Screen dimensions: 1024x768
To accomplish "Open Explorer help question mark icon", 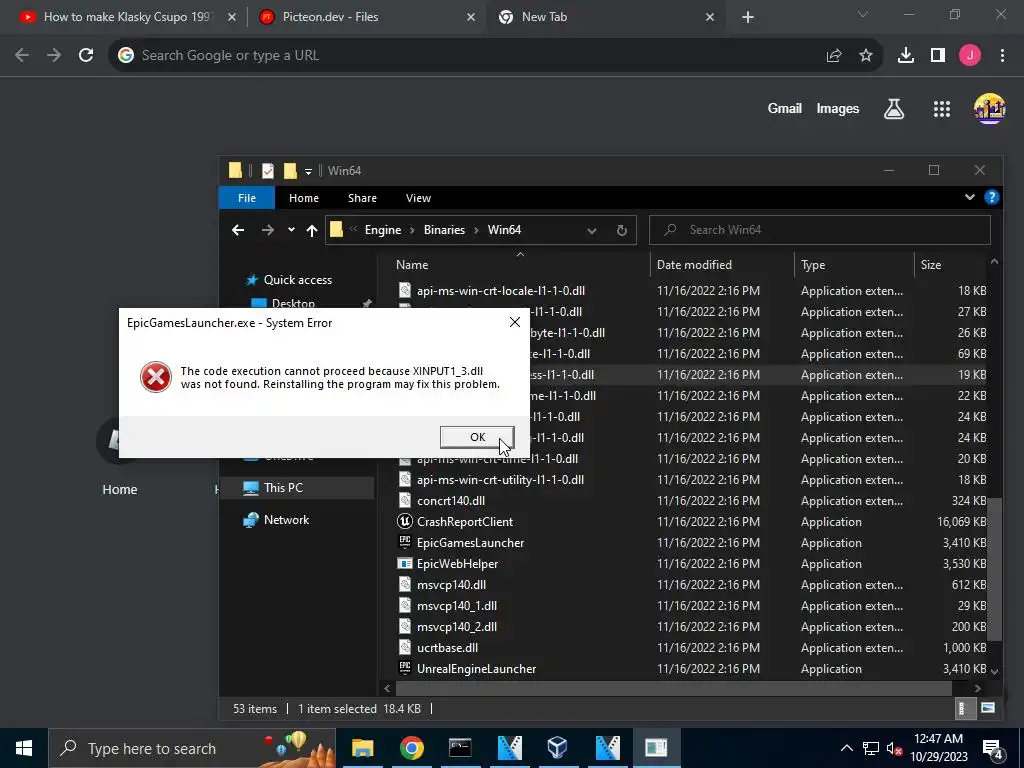I will click(991, 197).
